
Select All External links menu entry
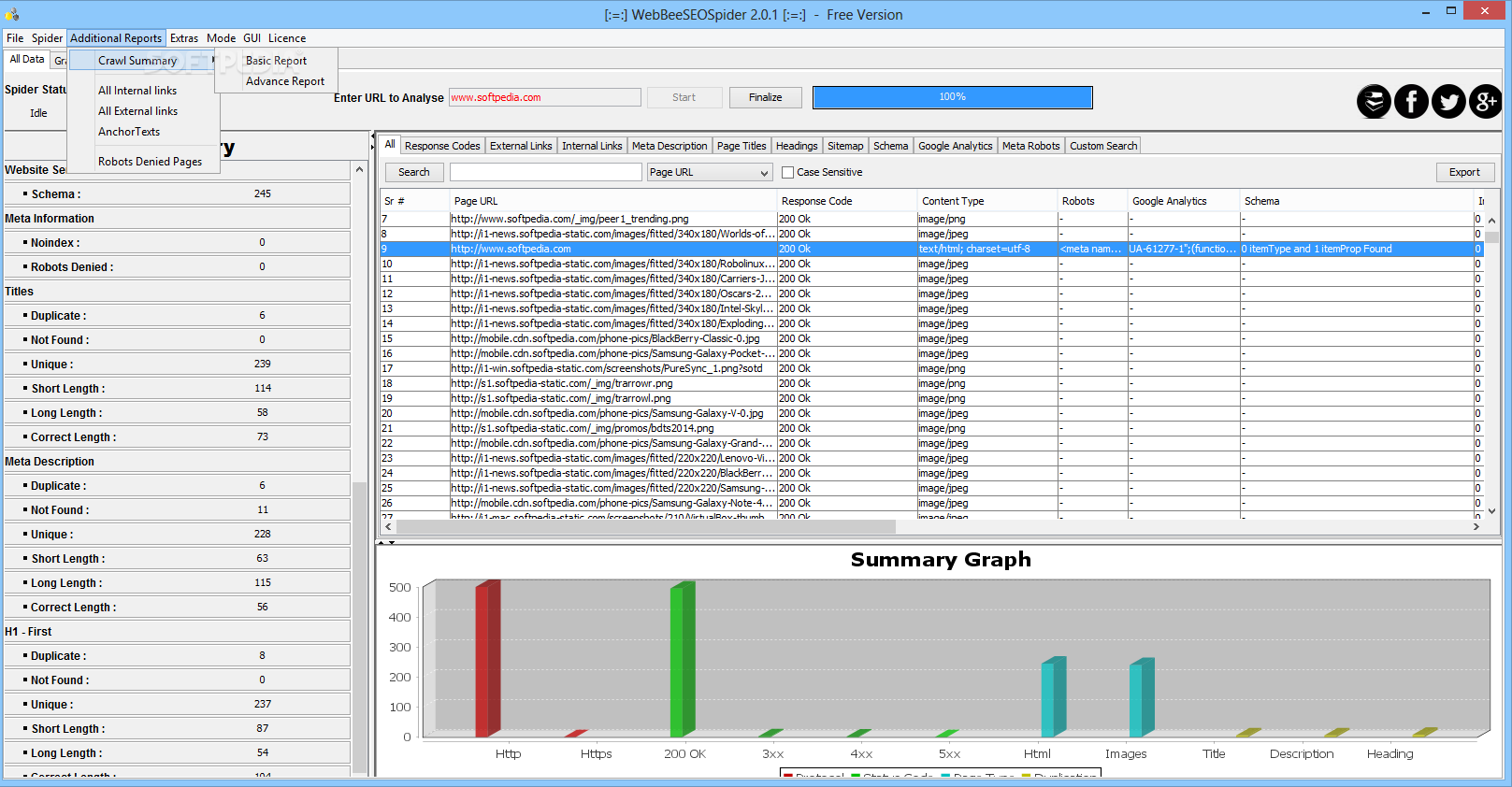(x=144, y=111)
